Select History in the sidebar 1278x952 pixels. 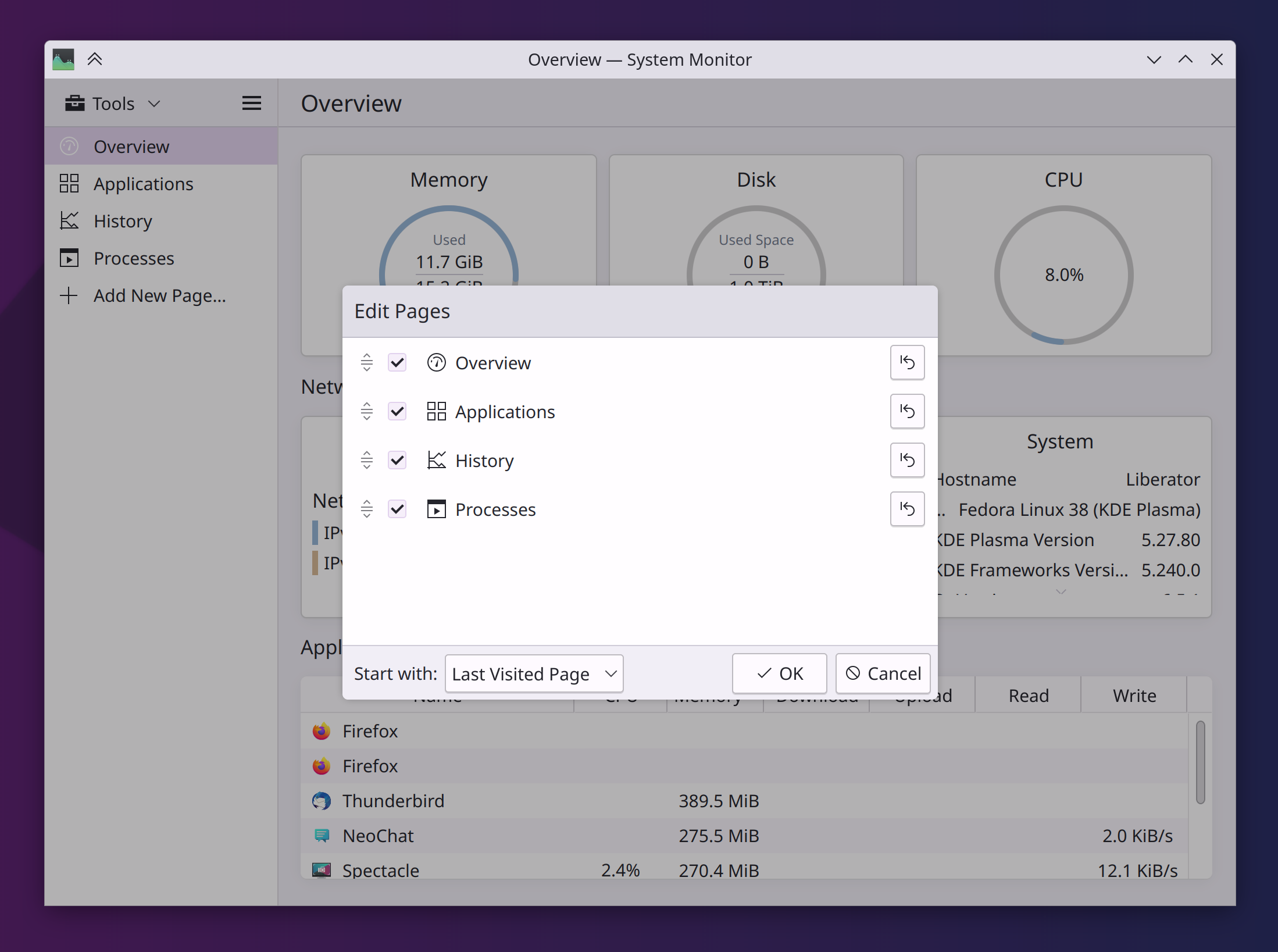pos(123,221)
